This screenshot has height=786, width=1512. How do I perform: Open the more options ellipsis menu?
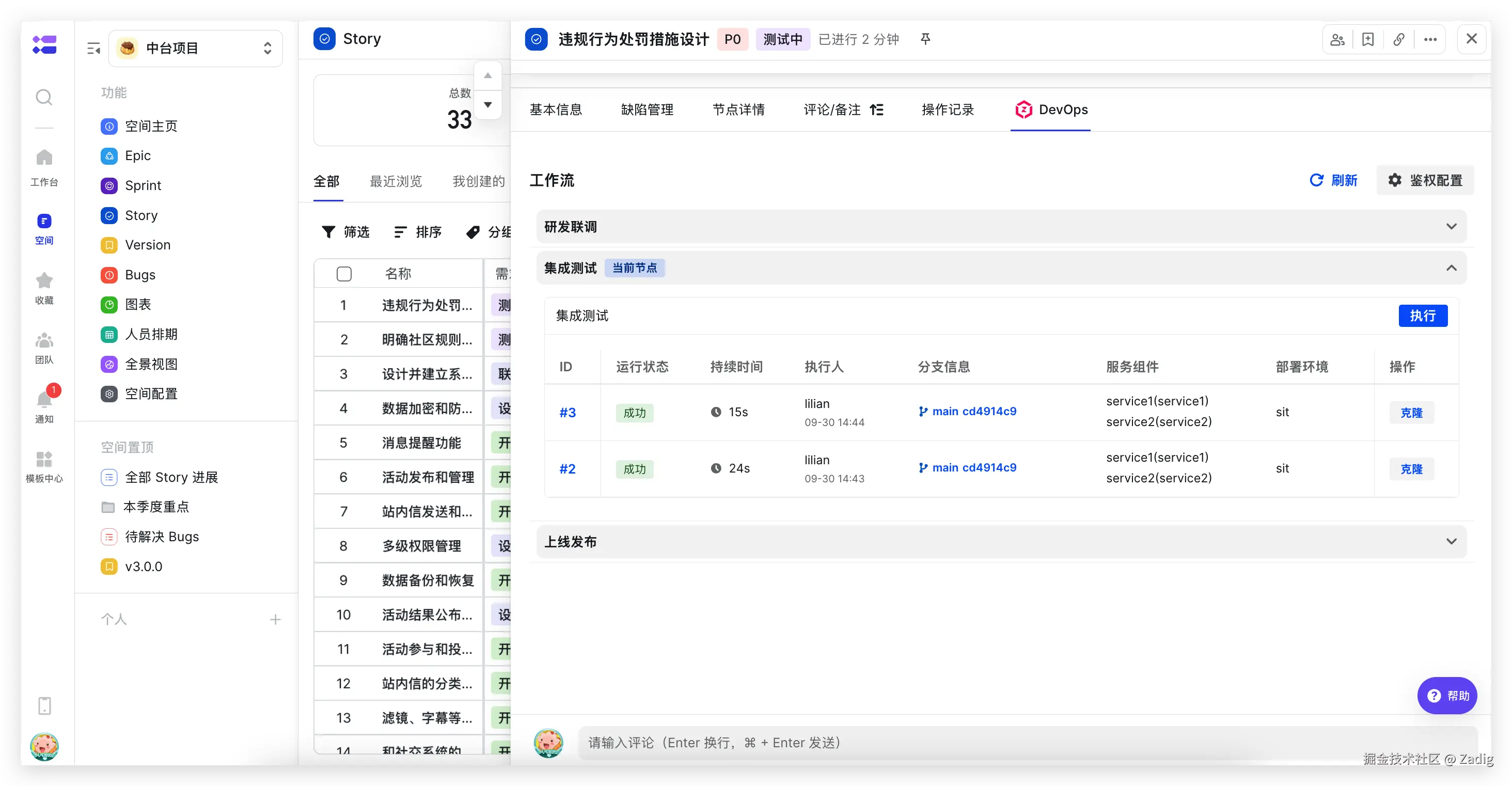(x=1430, y=39)
